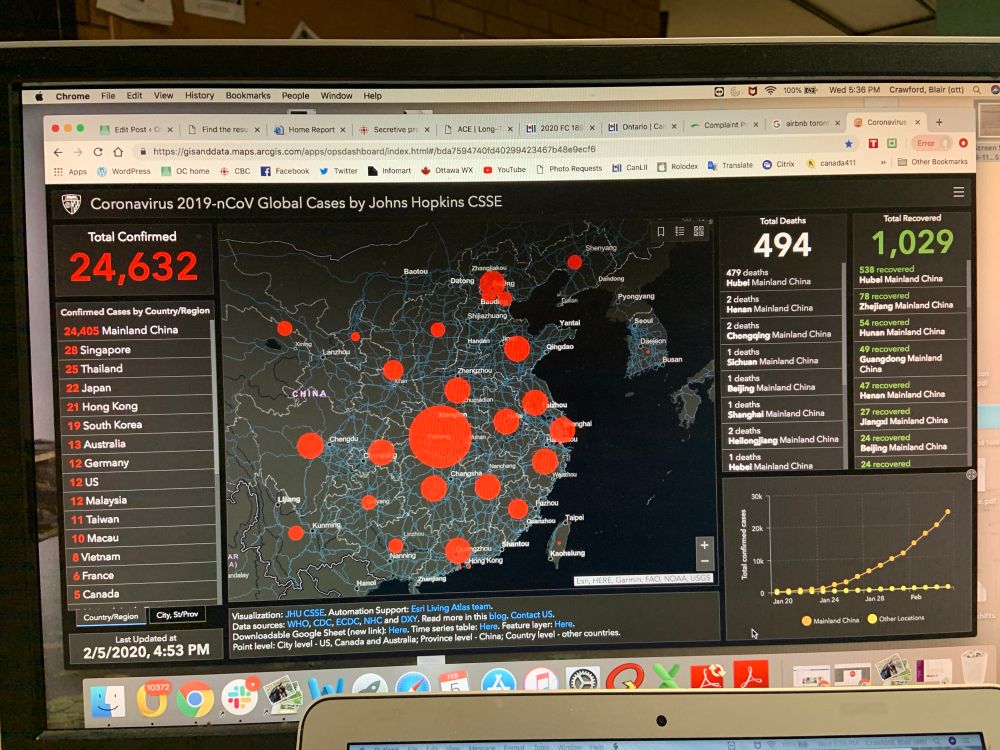Bookmark this page with the star

click(849, 144)
